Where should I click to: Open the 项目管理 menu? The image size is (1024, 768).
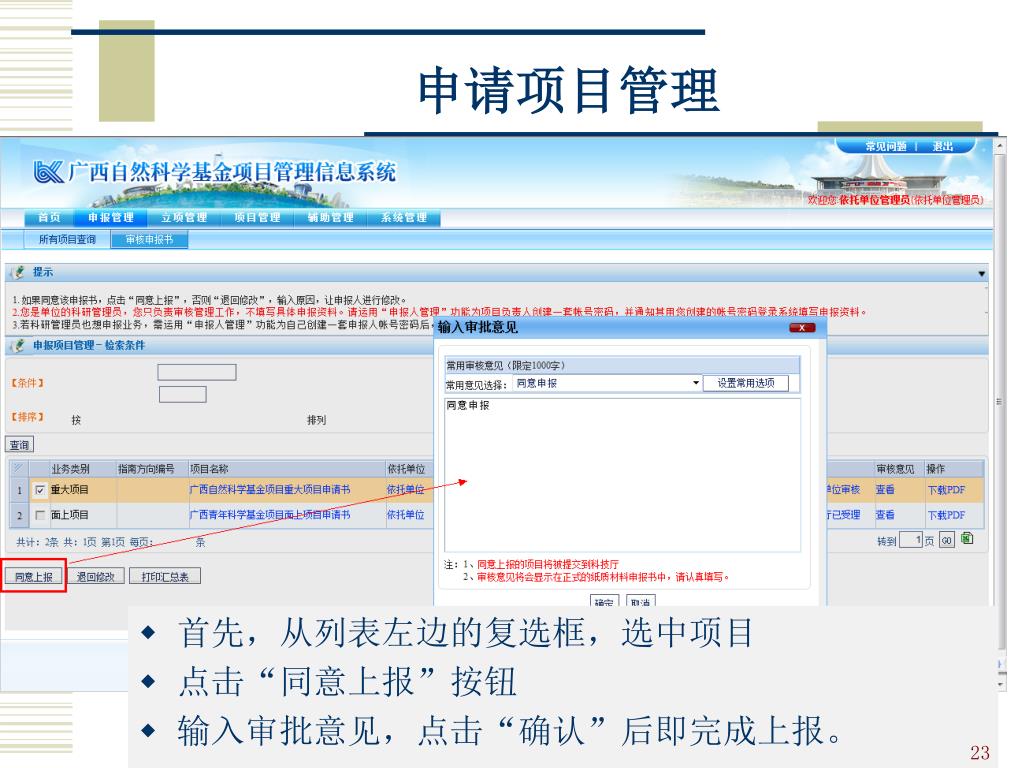tap(257, 217)
